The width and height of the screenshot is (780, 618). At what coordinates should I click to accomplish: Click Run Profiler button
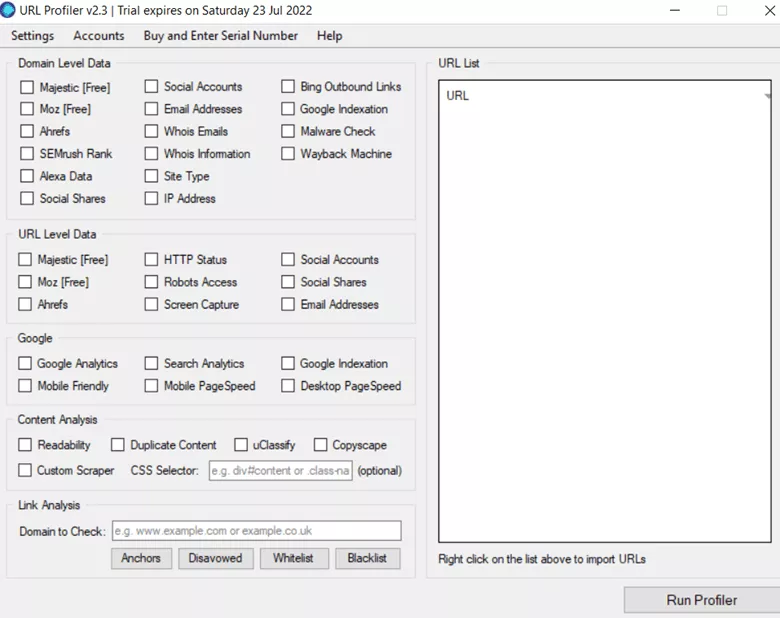[x=702, y=600]
